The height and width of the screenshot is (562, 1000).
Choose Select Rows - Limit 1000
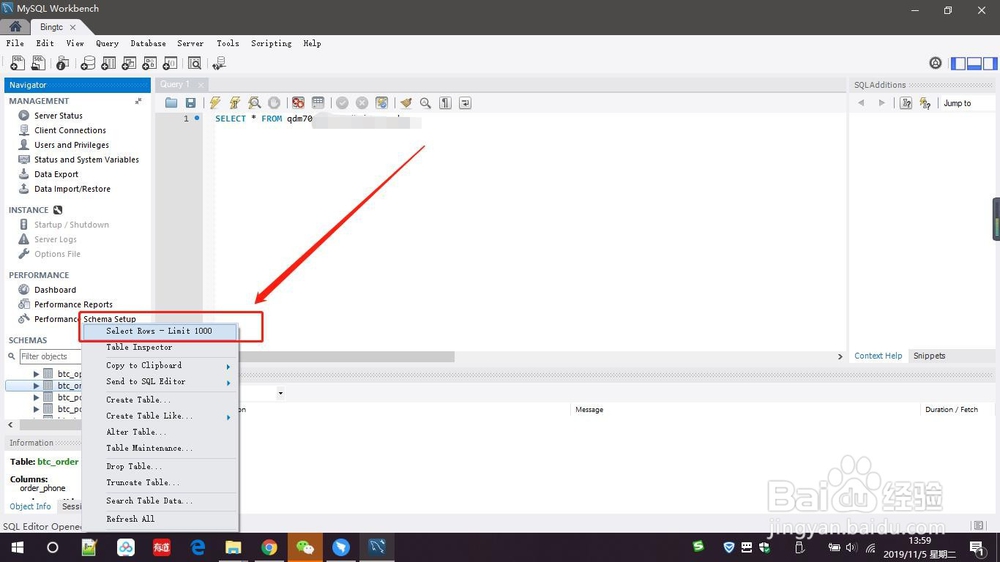point(160,331)
